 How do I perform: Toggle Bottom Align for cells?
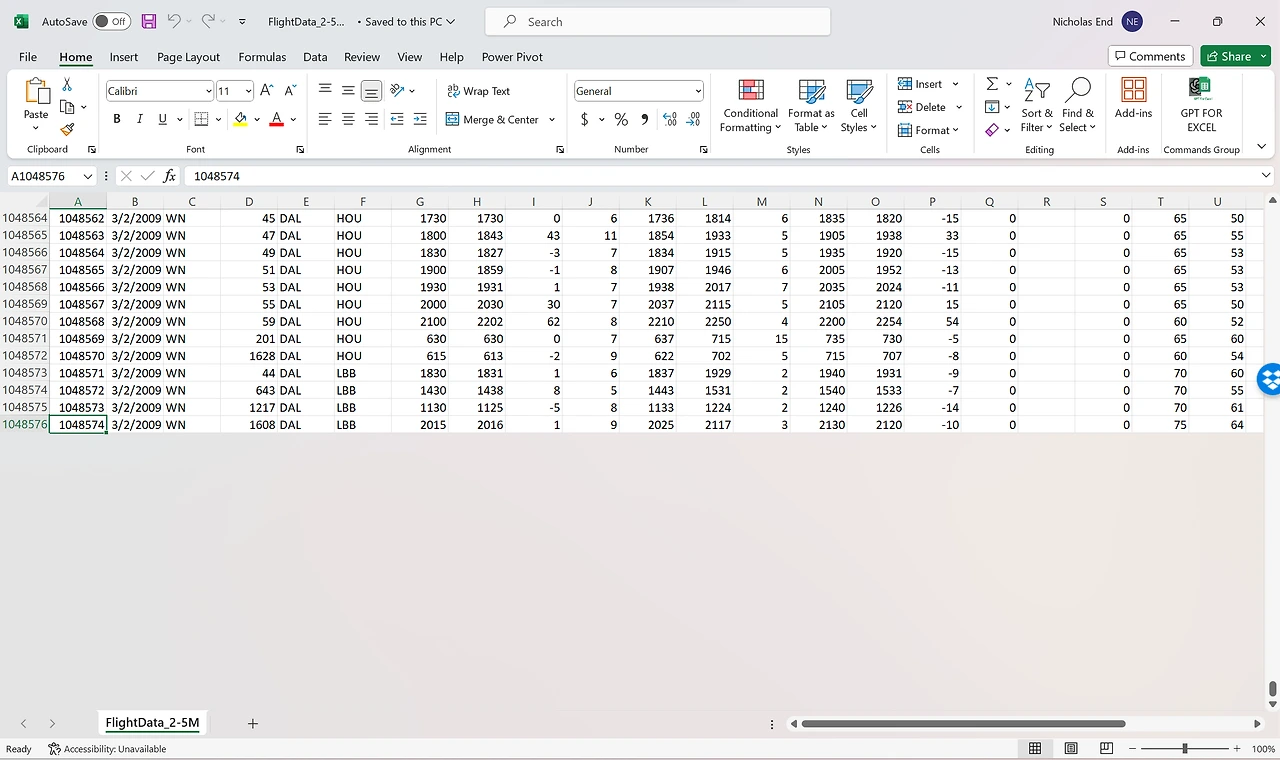click(x=371, y=91)
